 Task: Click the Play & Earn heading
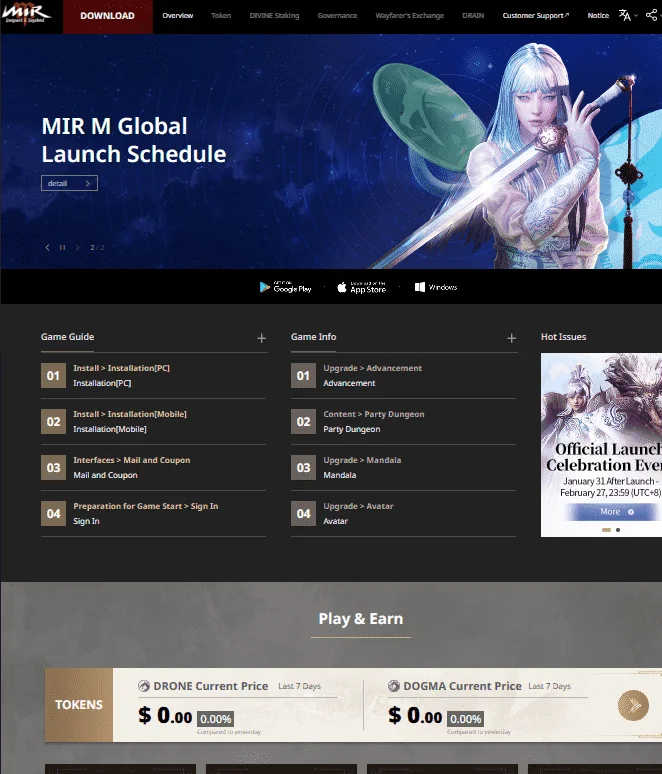(x=361, y=619)
